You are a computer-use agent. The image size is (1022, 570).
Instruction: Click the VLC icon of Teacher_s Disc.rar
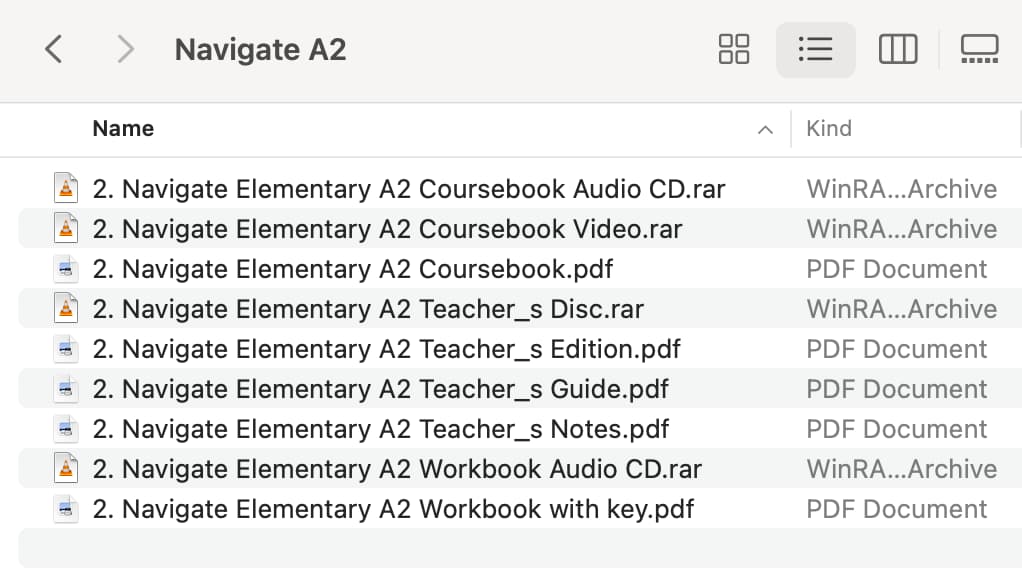tap(66, 309)
